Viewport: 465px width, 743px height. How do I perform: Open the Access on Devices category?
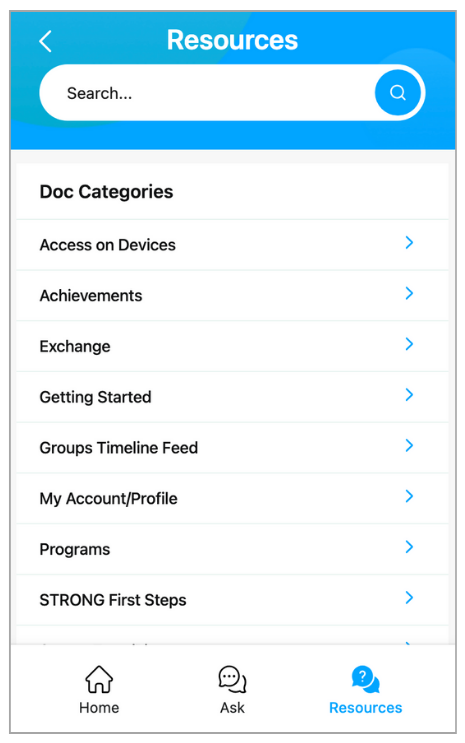point(232,245)
